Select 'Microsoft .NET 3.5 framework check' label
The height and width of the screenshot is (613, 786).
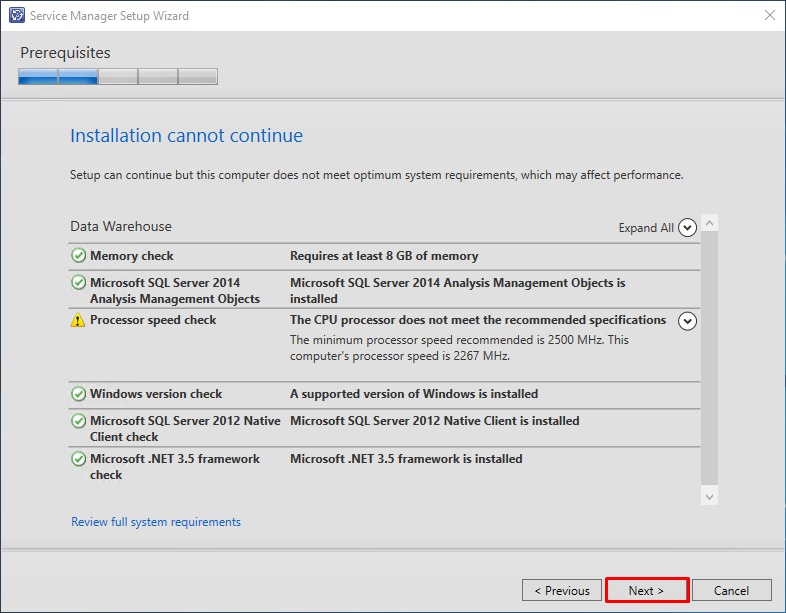pos(175,467)
